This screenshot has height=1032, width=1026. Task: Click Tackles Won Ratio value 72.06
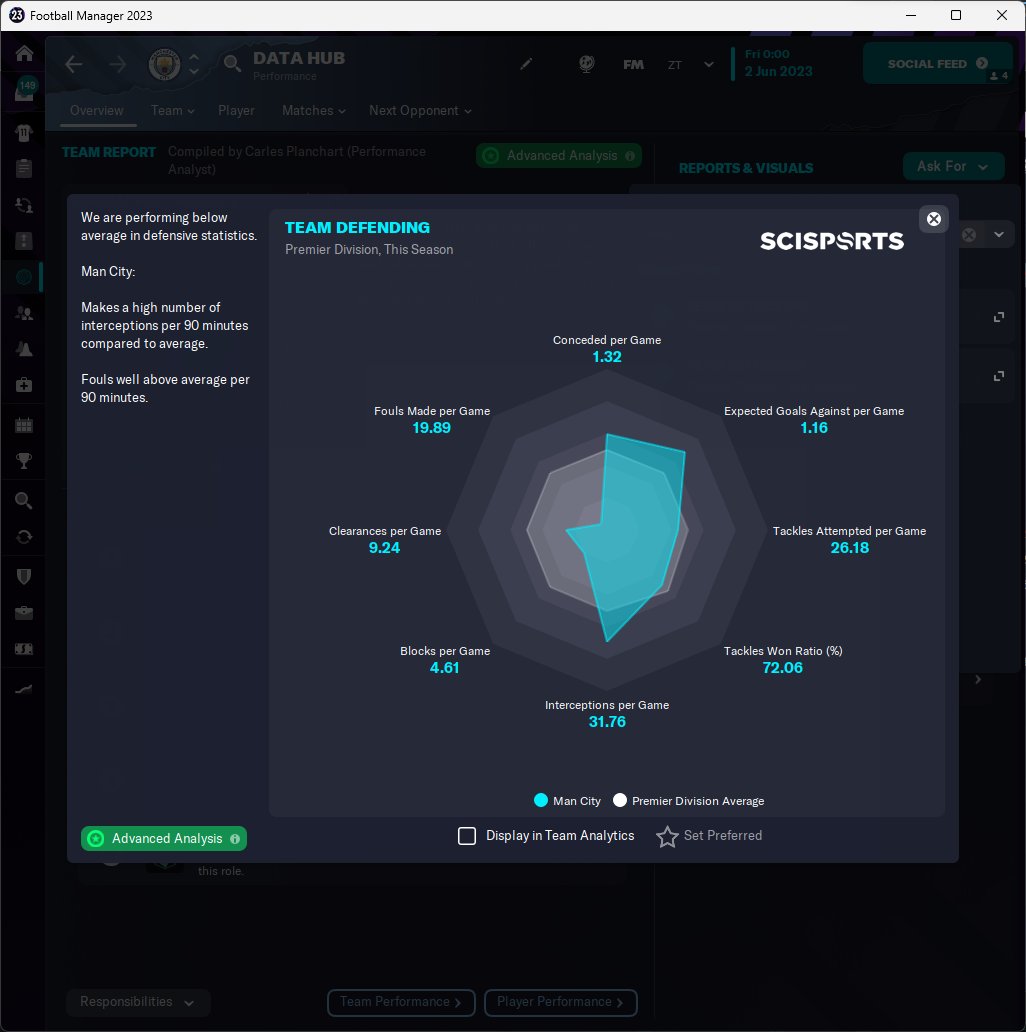(x=782, y=668)
